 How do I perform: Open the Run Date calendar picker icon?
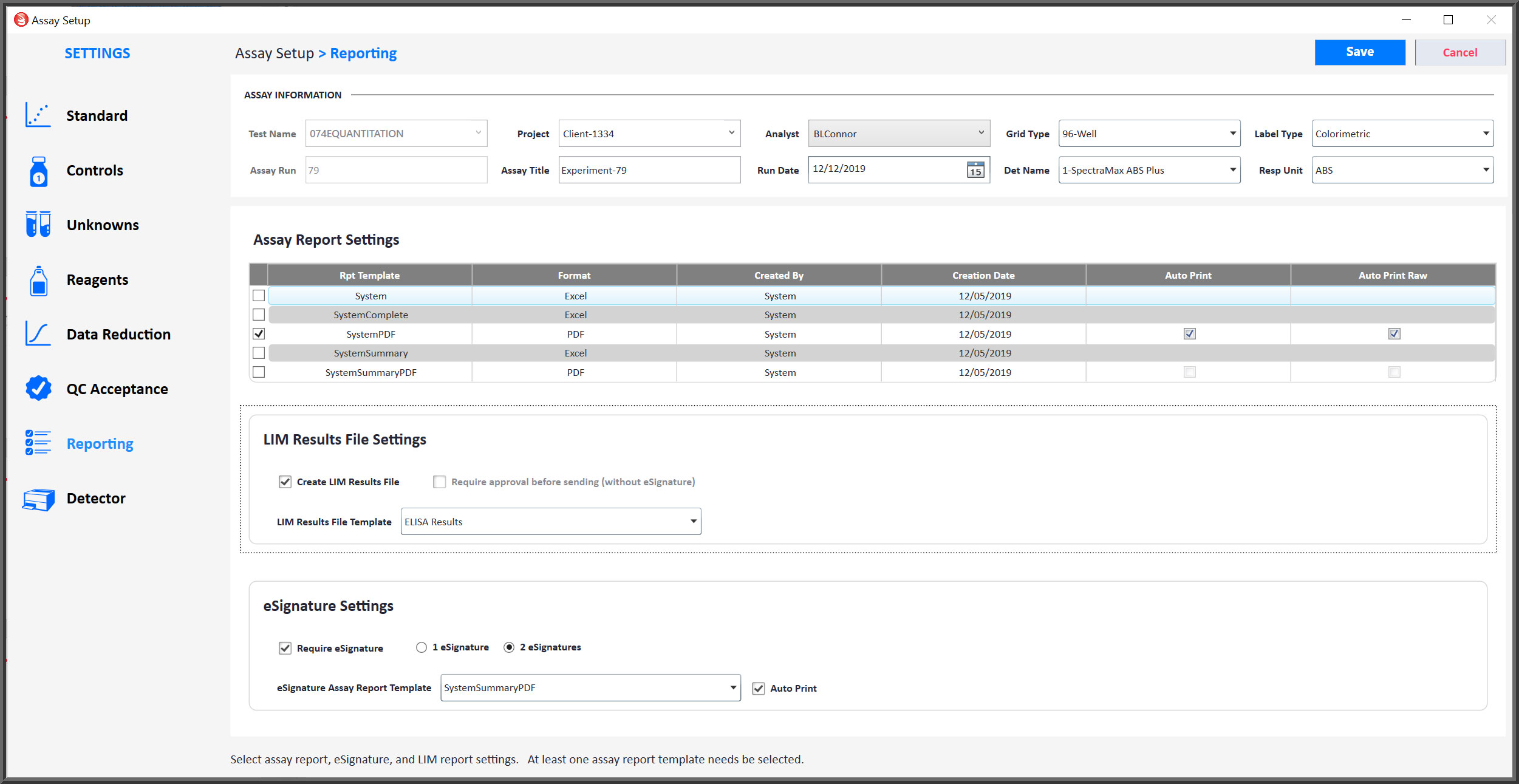975,170
